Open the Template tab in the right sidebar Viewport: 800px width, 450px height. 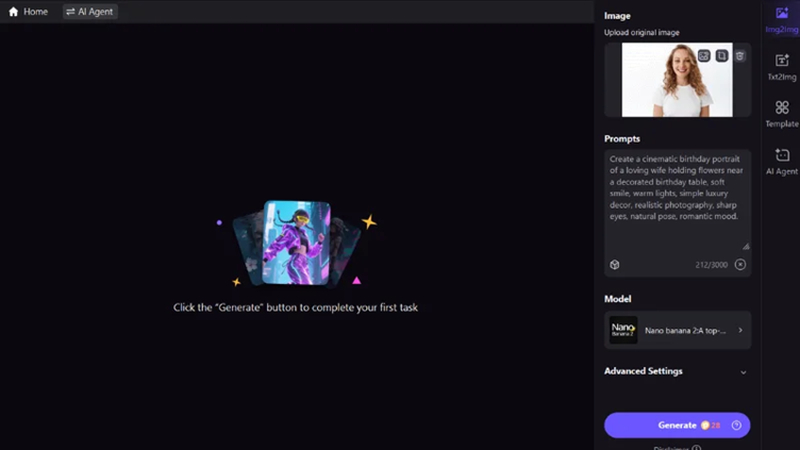pyautogui.click(x=782, y=114)
